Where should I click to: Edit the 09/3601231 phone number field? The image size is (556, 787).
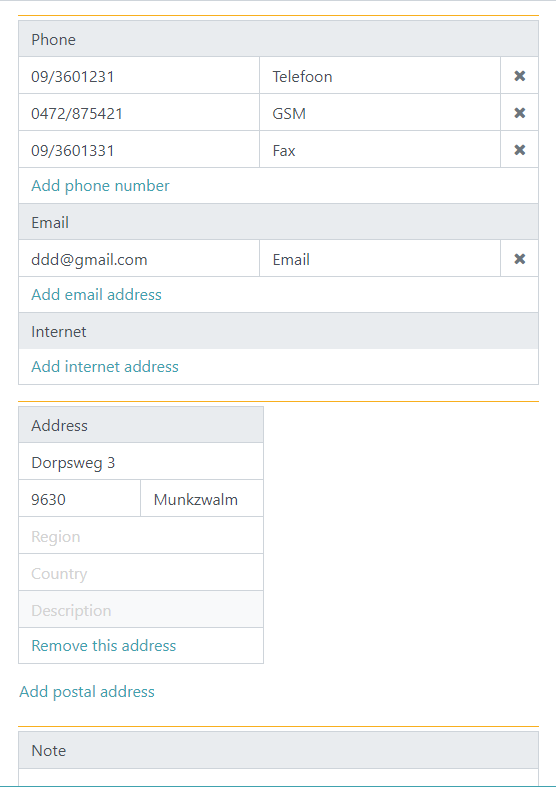click(139, 76)
